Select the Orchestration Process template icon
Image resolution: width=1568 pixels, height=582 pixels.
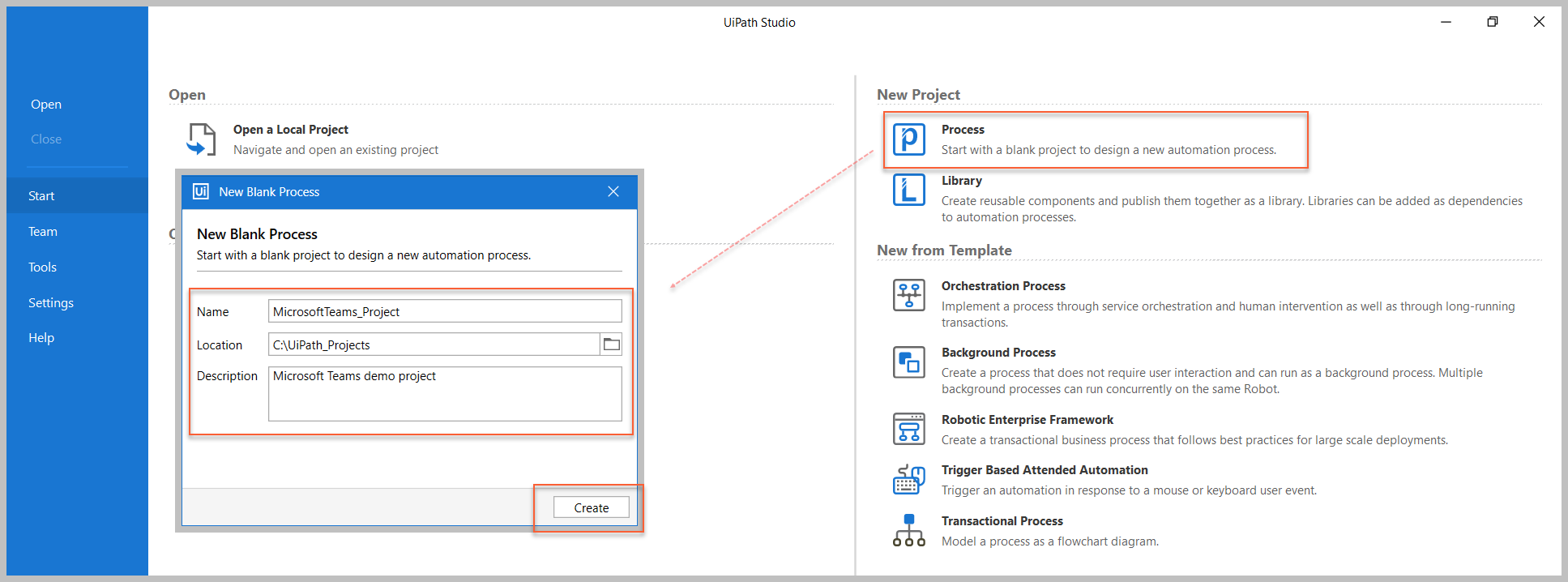click(x=908, y=295)
